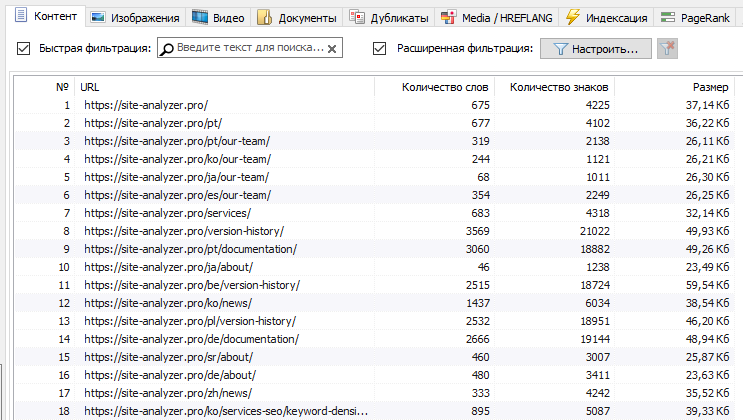The height and width of the screenshot is (420, 743).
Task: Reset the advanced filter with the funnel-cross icon
Action: click(x=667, y=48)
